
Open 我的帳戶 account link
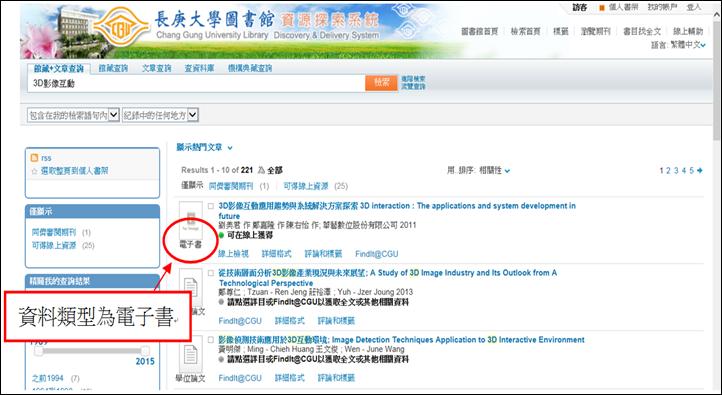[x=662, y=7]
